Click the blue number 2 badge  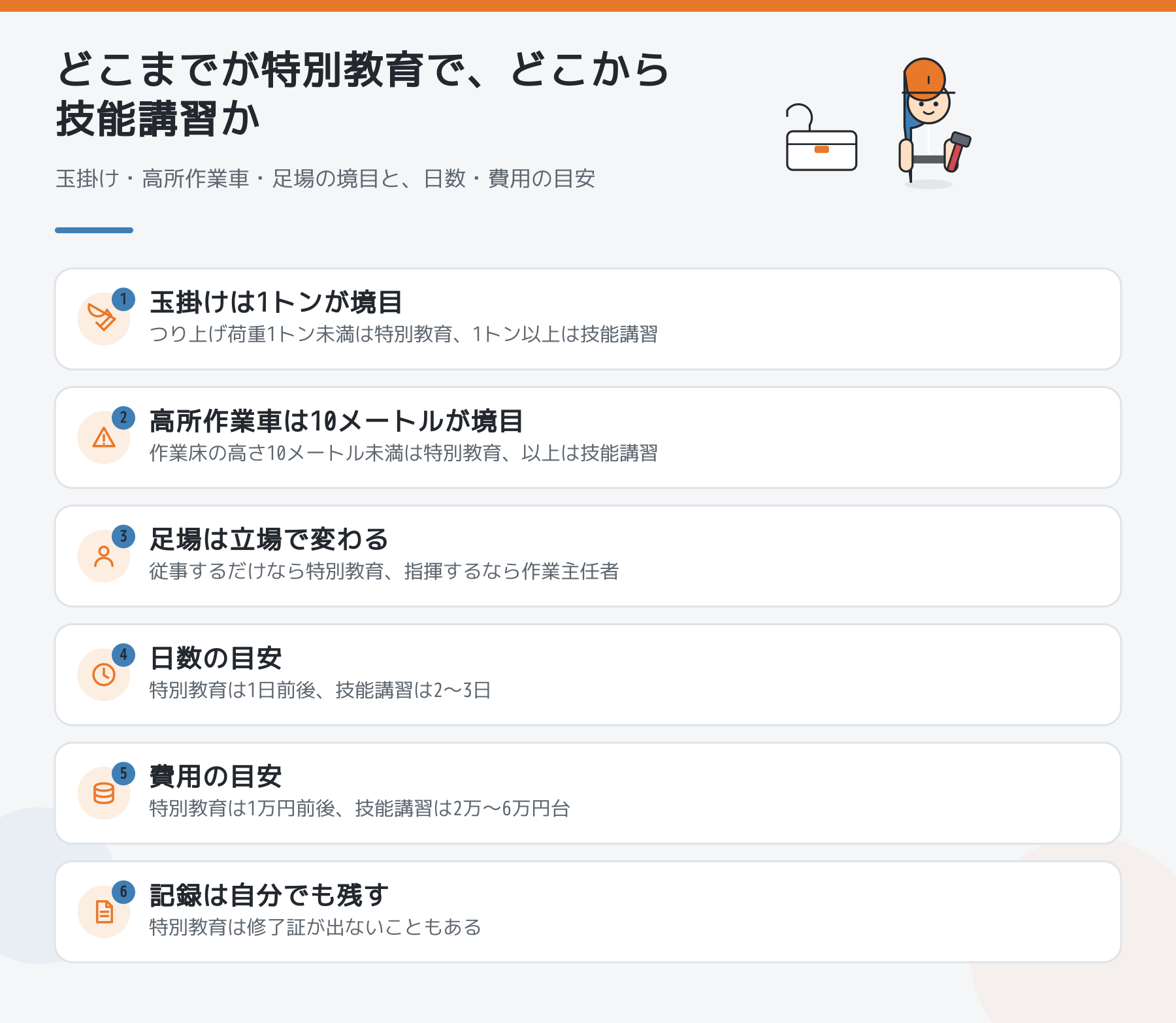point(123,418)
